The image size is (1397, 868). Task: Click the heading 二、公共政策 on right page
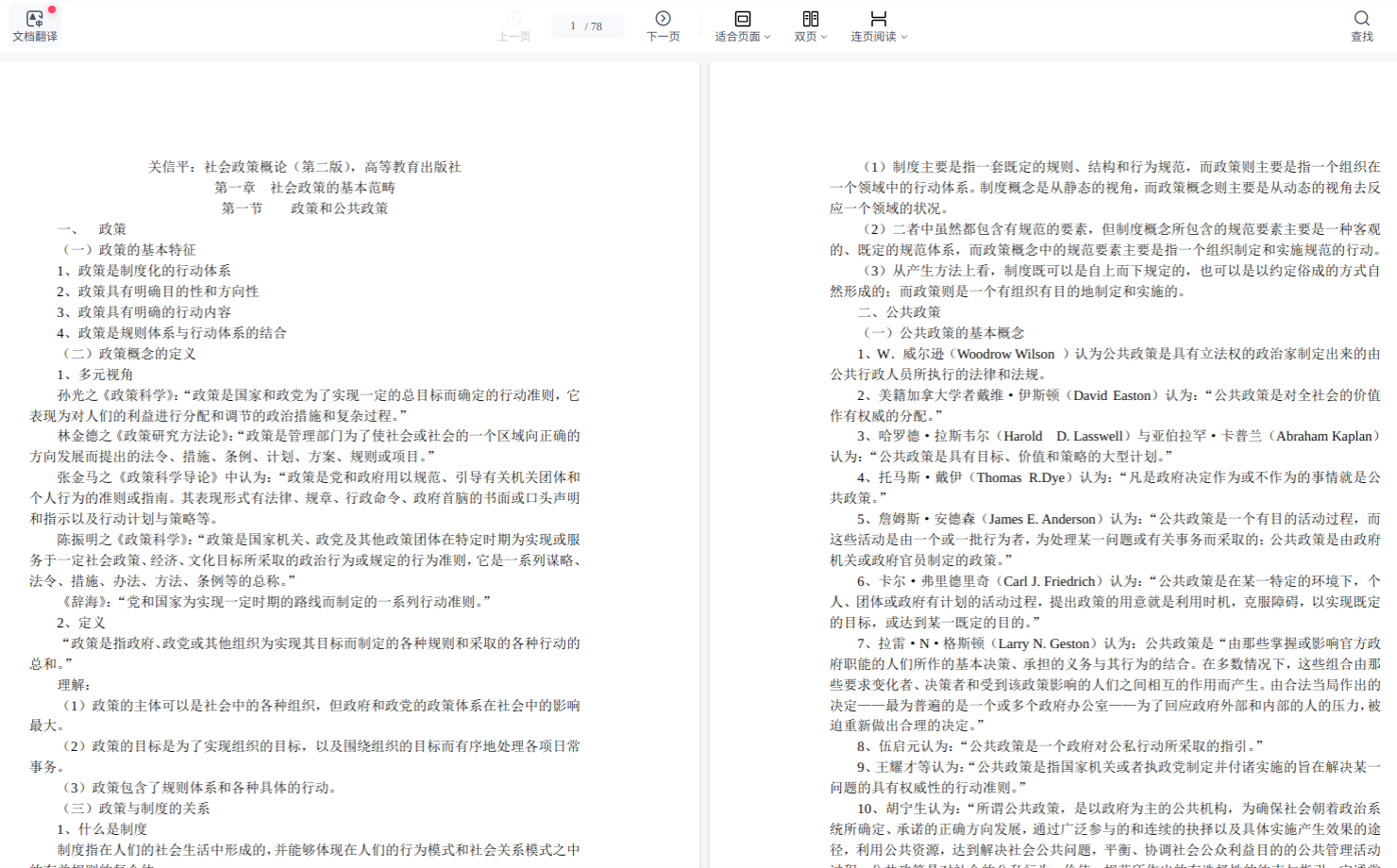pos(899,312)
